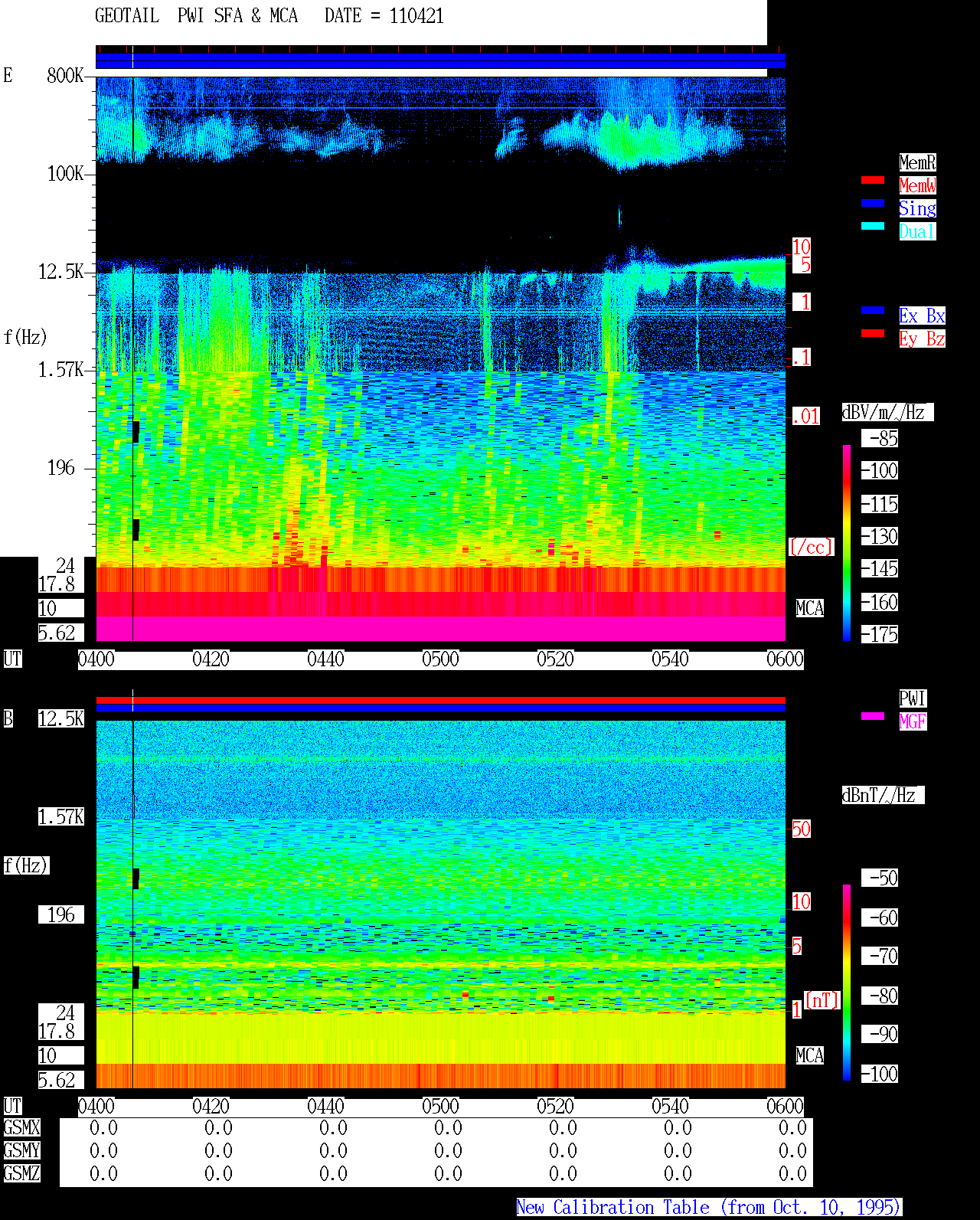Click the PWI legend label
The height and width of the screenshot is (1220, 980).
[x=913, y=698]
